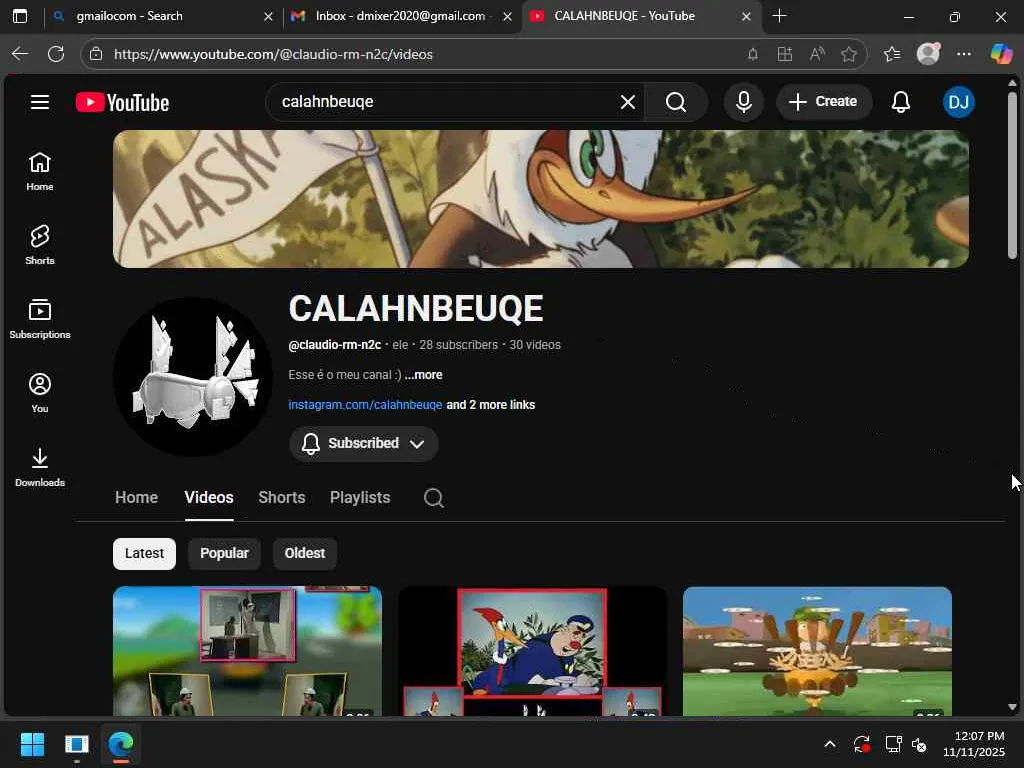Expand the channel description with ...more
Screen dimensions: 1024x768
coord(423,375)
